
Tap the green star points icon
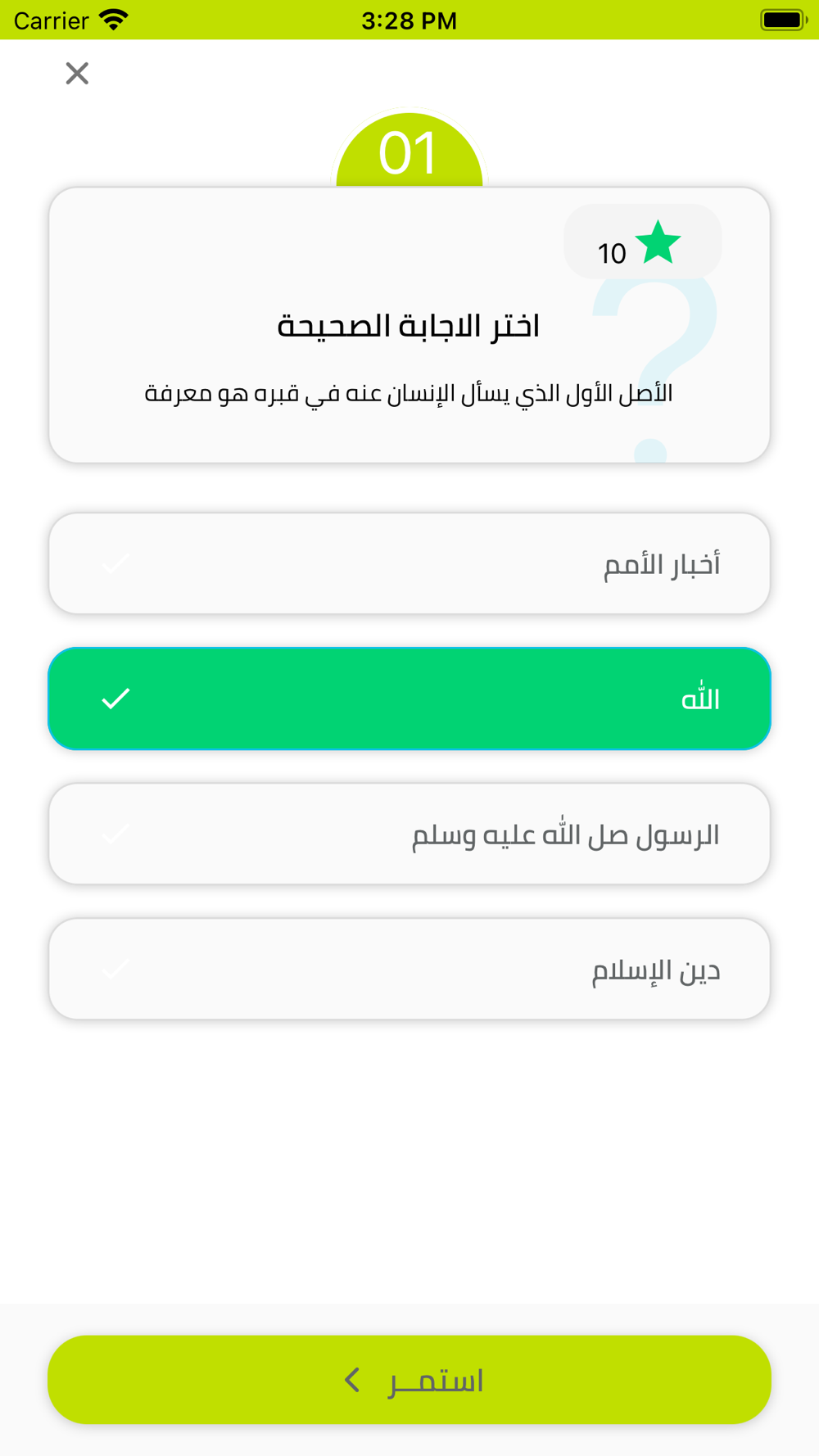[x=658, y=243]
